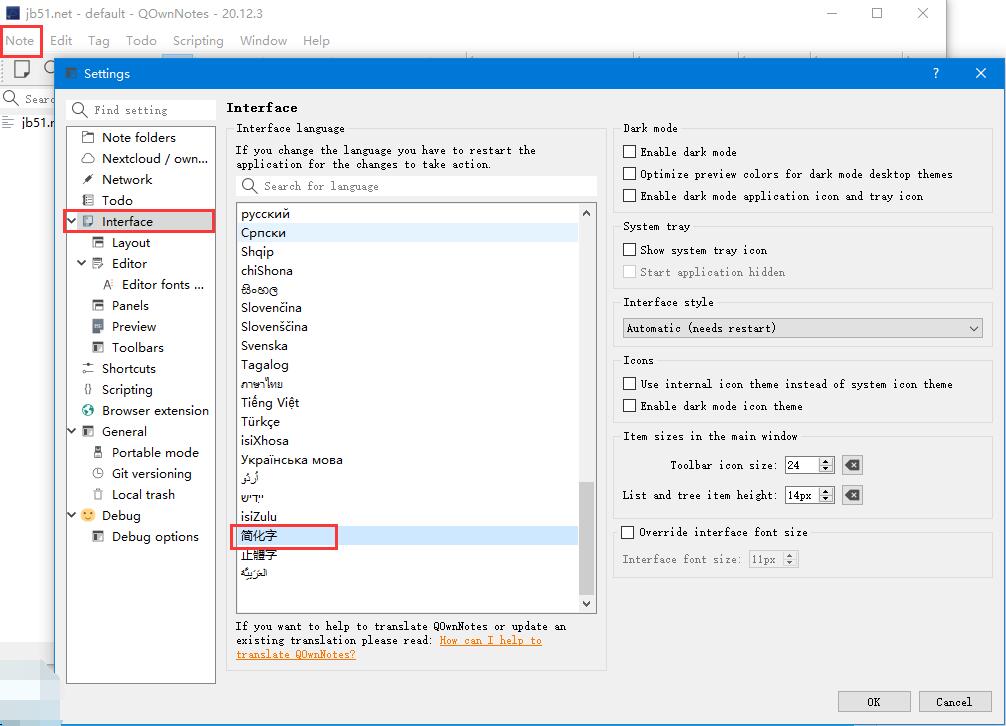Collapse the Interface tree node

pyautogui.click(x=72, y=221)
